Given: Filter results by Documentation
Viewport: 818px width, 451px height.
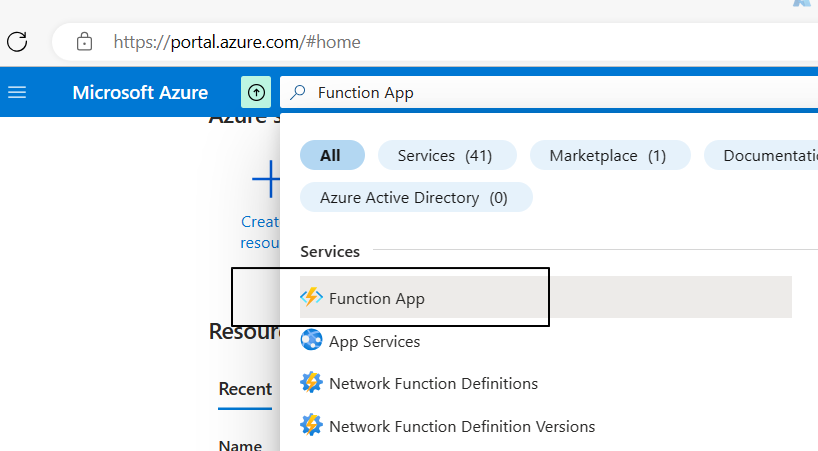Looking at the screenshot, I should 765,155.
